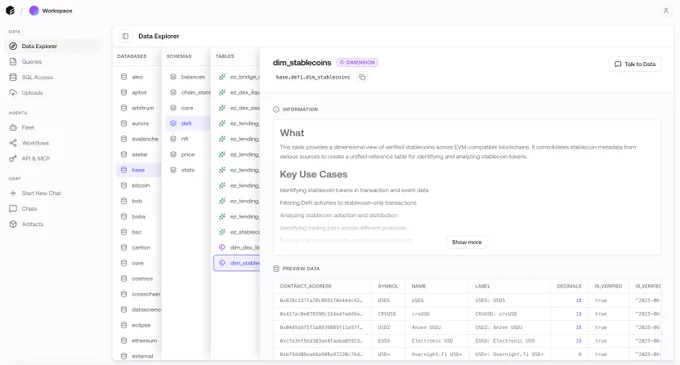Click the app logo icon in header
Viewport: 680px width, 365px height.
(x=10, y=10)
